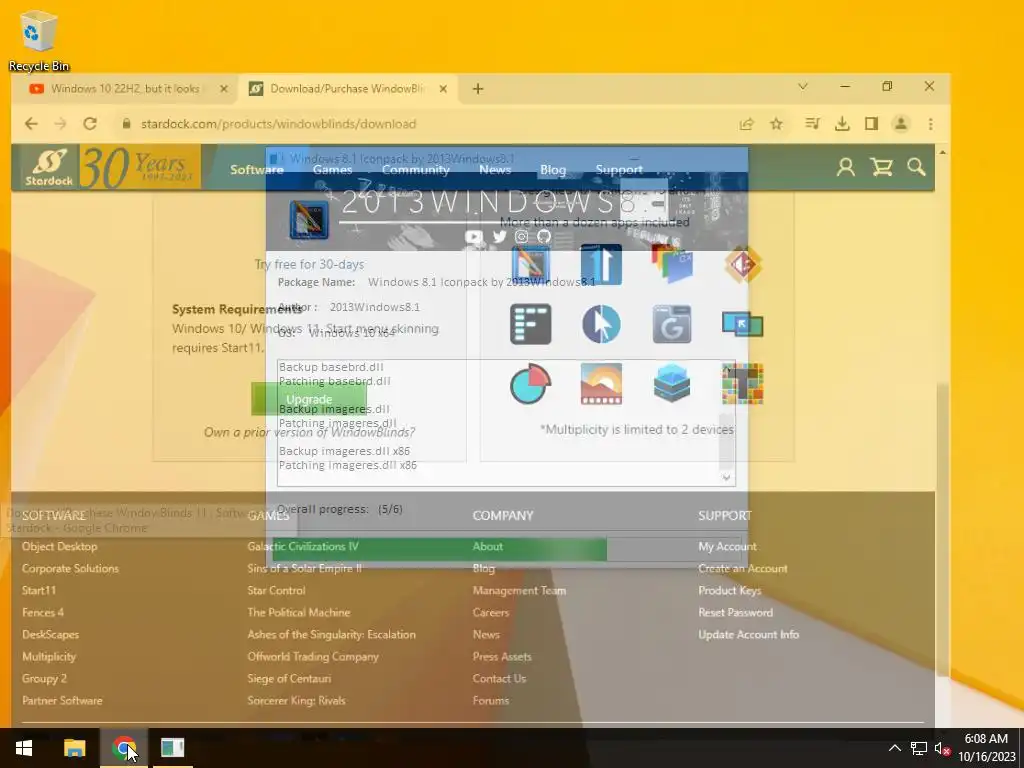Toggle Chrome side panel icon
The width and height of the screenshot is (1024, 768).
click(871, 123)
